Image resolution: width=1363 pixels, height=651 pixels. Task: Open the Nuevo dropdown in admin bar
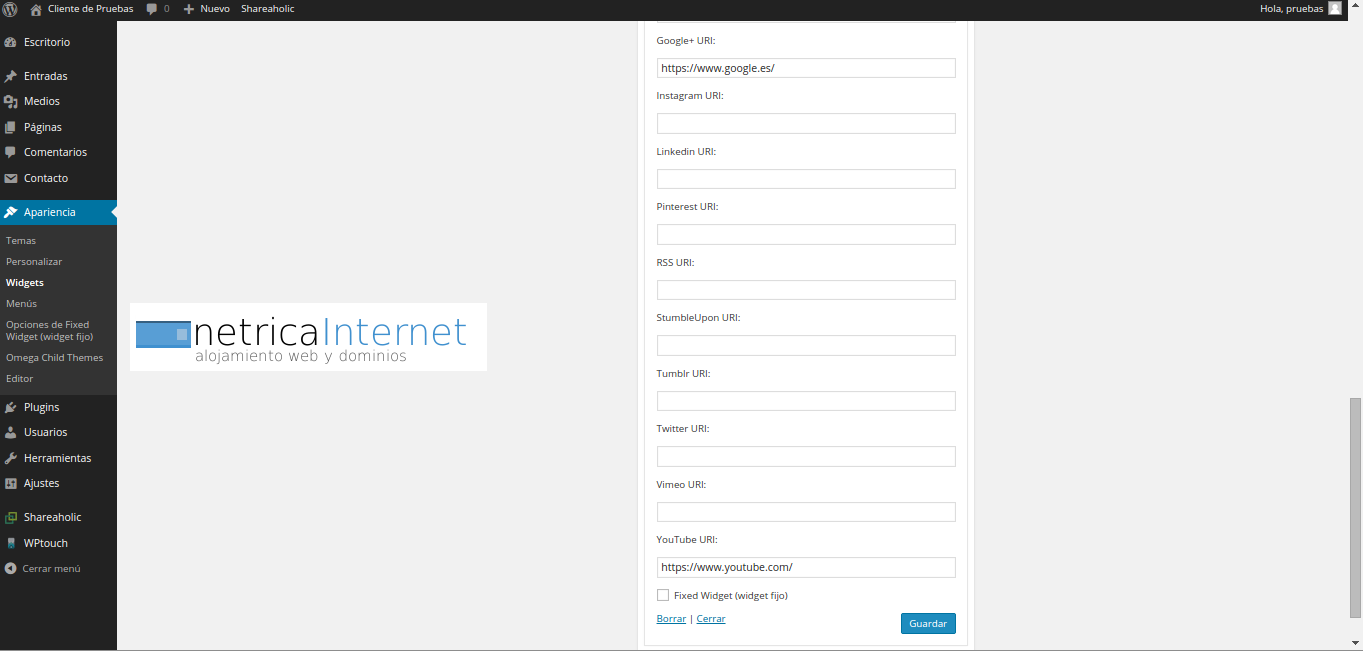[x=207, y=8]
